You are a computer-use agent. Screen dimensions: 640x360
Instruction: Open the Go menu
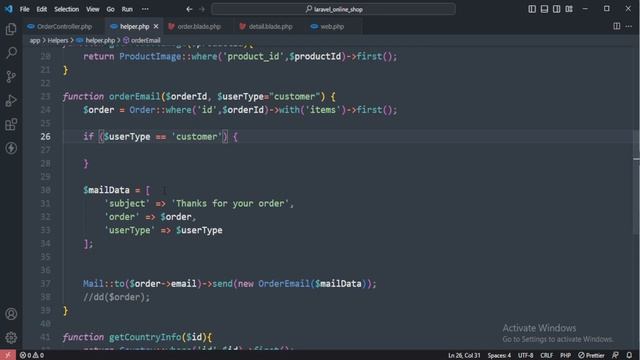(110, 9)
